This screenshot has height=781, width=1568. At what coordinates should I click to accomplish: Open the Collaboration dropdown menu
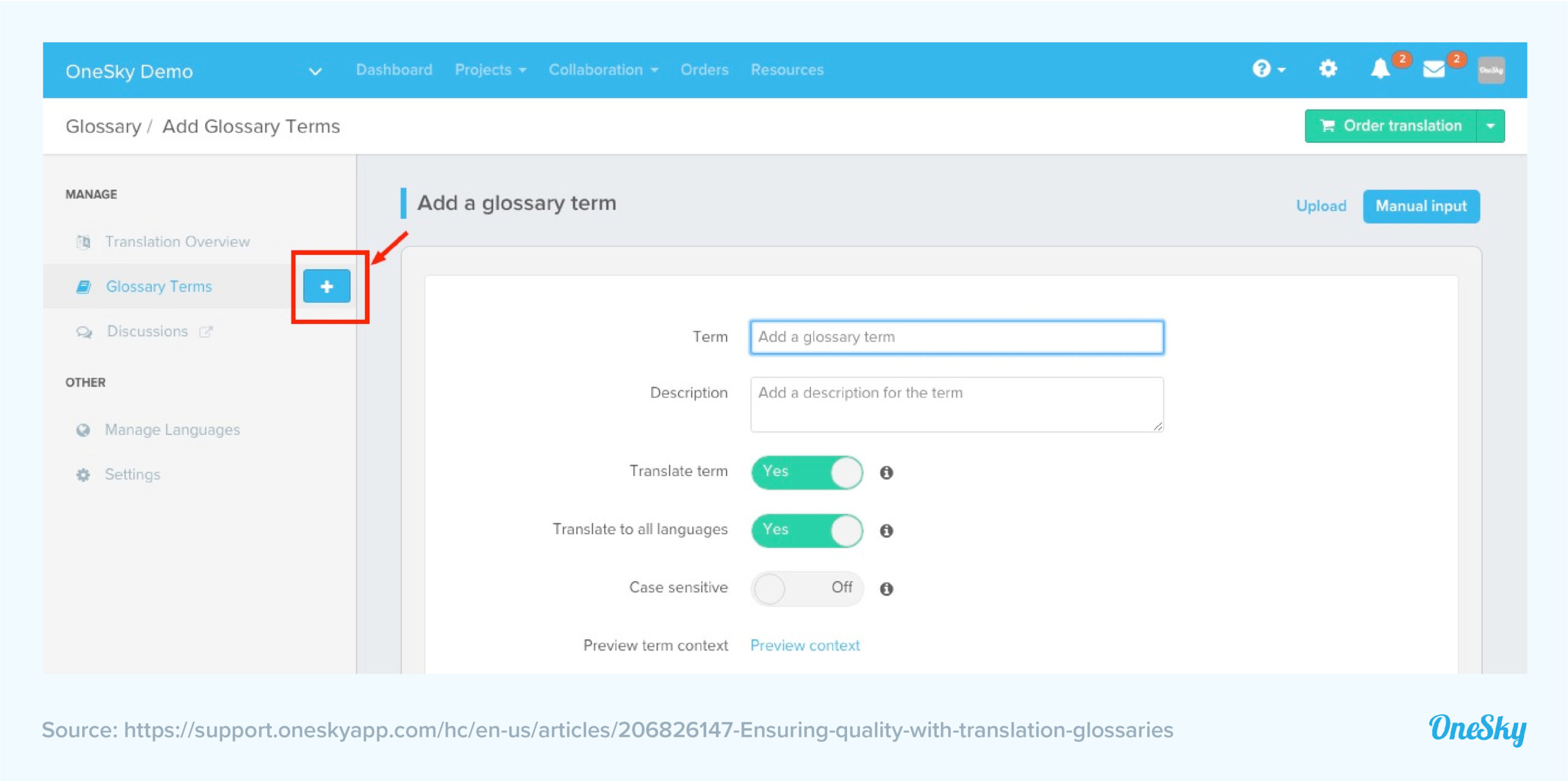(x=603, y=70)
